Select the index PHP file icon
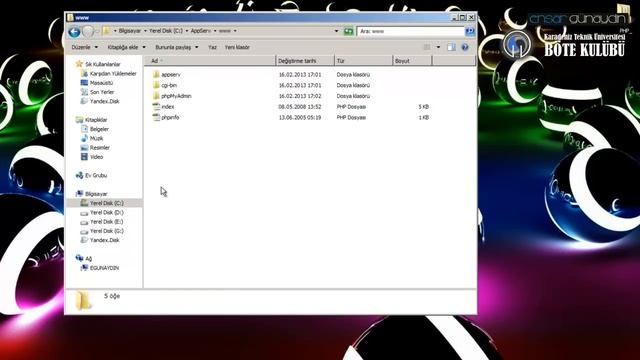 (x=156, y=107)
